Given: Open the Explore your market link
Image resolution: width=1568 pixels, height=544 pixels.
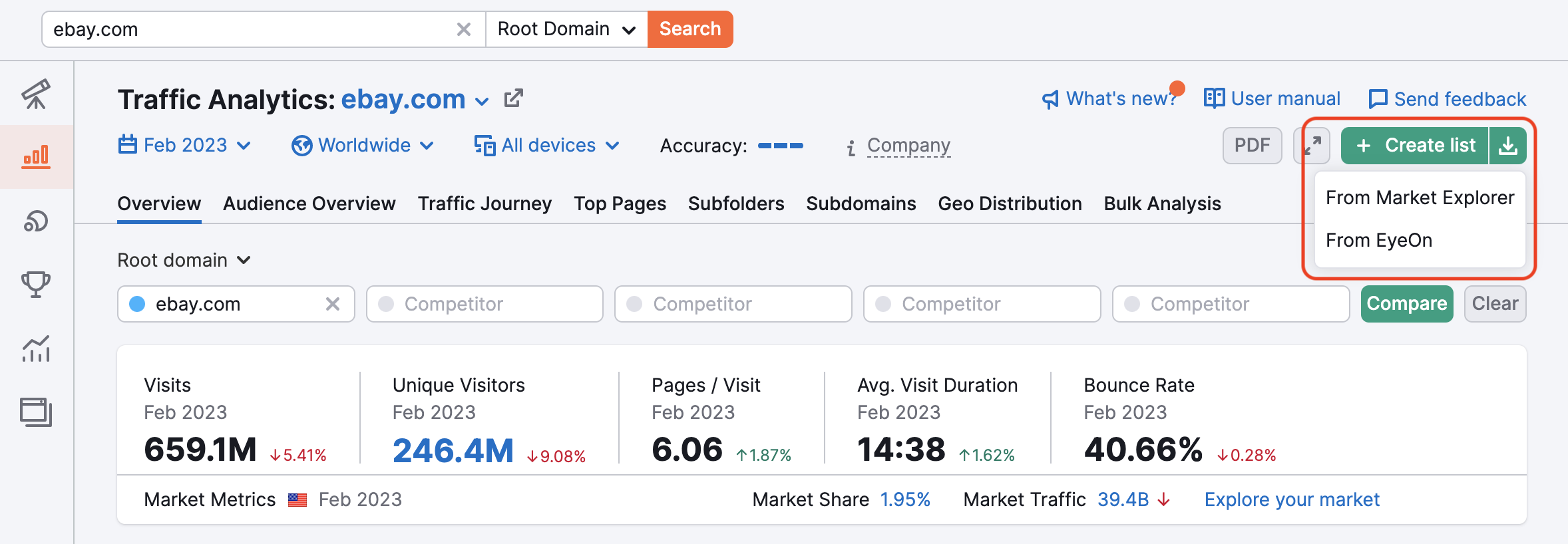Looking at the screenshot, I should click(x=1292, y=499).
